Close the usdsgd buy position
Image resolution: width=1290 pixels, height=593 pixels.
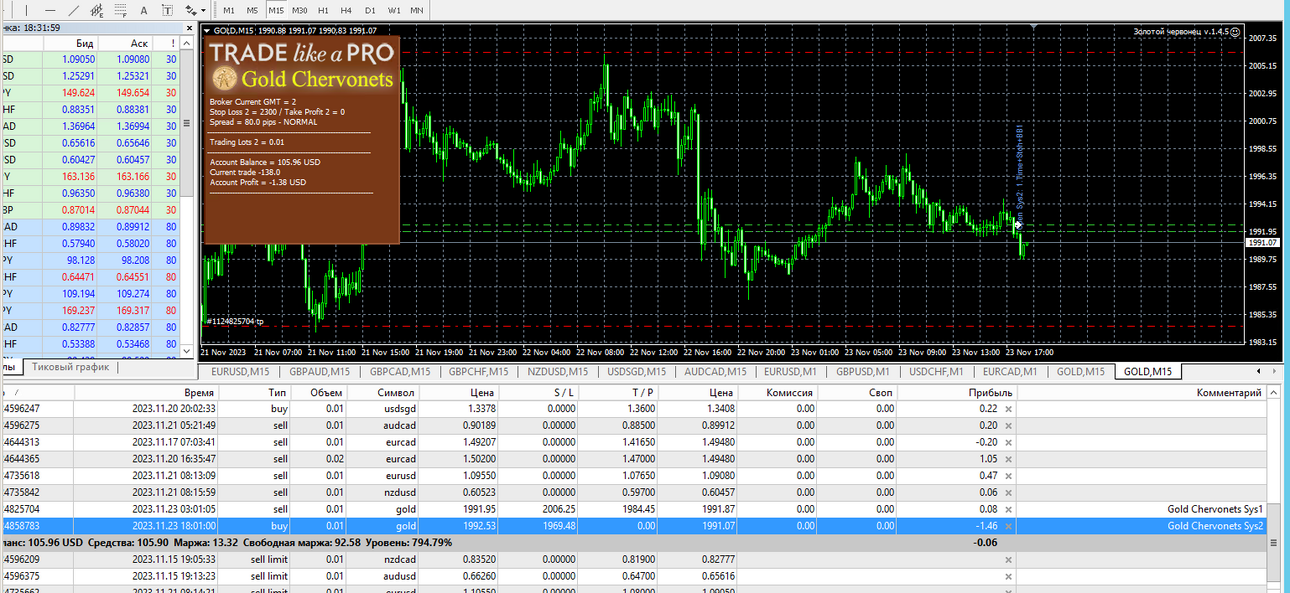(x=1008, y=408)
